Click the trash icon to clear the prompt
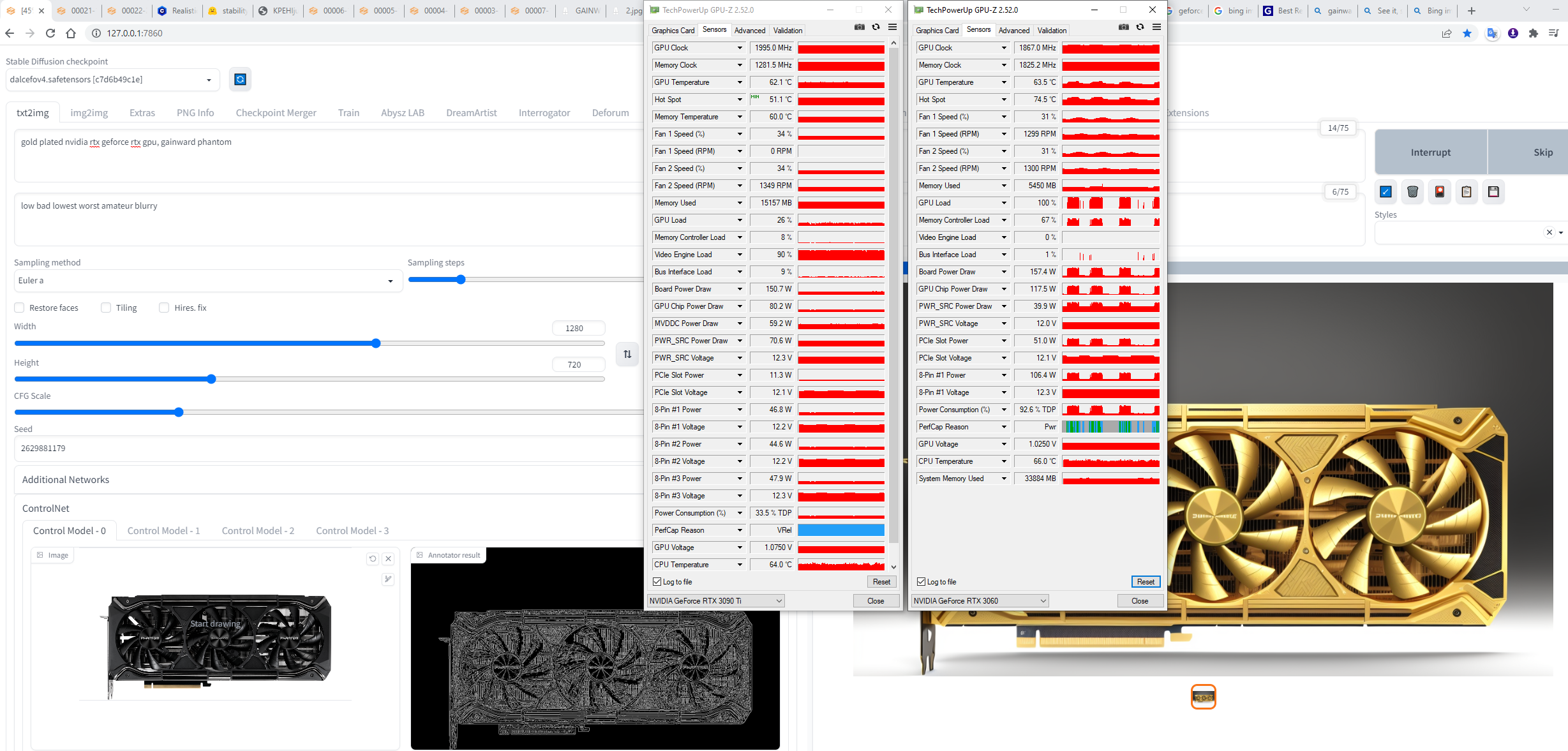Image resolution: width=1568 pixels, height=751 pixels. pyautogui.click(x=1413, y=191)
